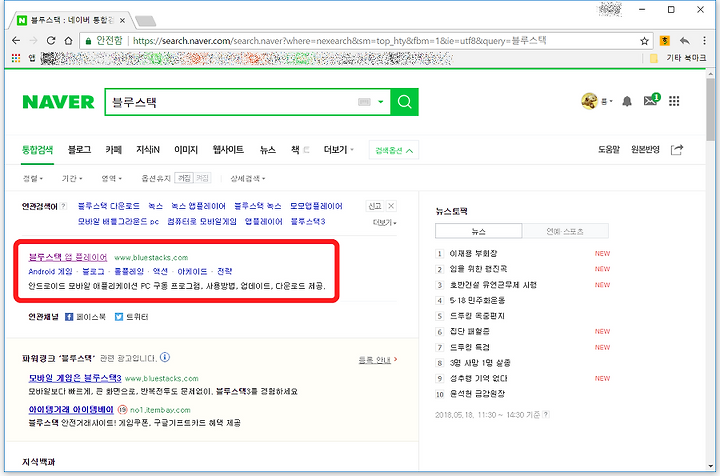Click the 도움말 link
720x476 pixels.
click(609, 150)
